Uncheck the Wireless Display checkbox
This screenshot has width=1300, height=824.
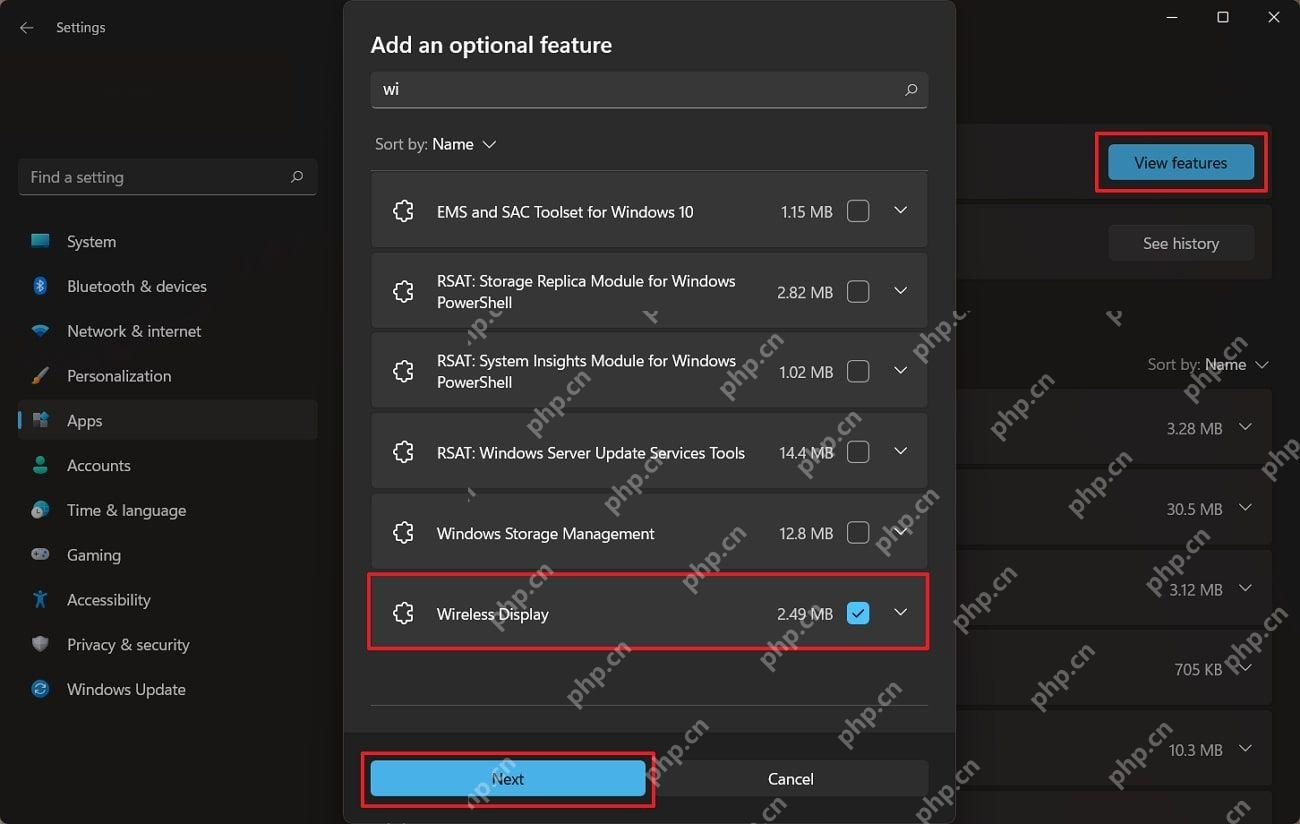[858, 613]
